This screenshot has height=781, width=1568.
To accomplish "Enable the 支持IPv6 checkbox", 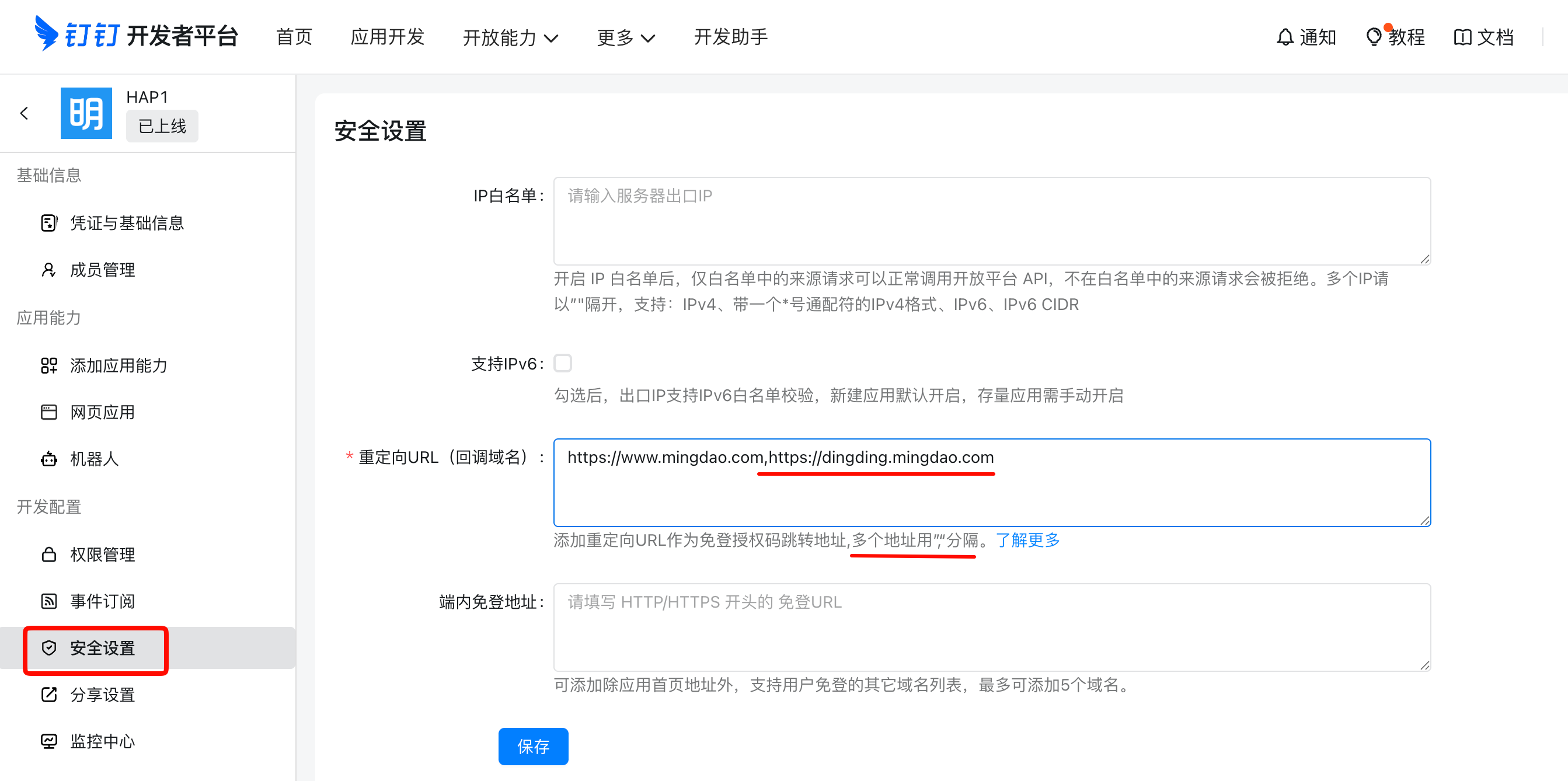I will pos(563,364).
